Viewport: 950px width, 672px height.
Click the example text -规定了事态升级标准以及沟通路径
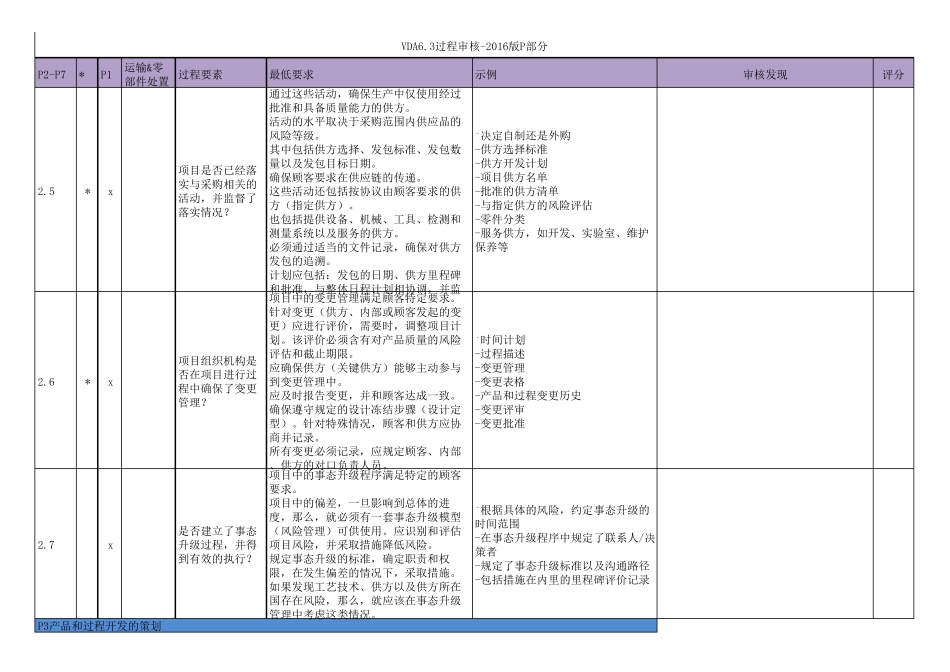pos(562,565)
